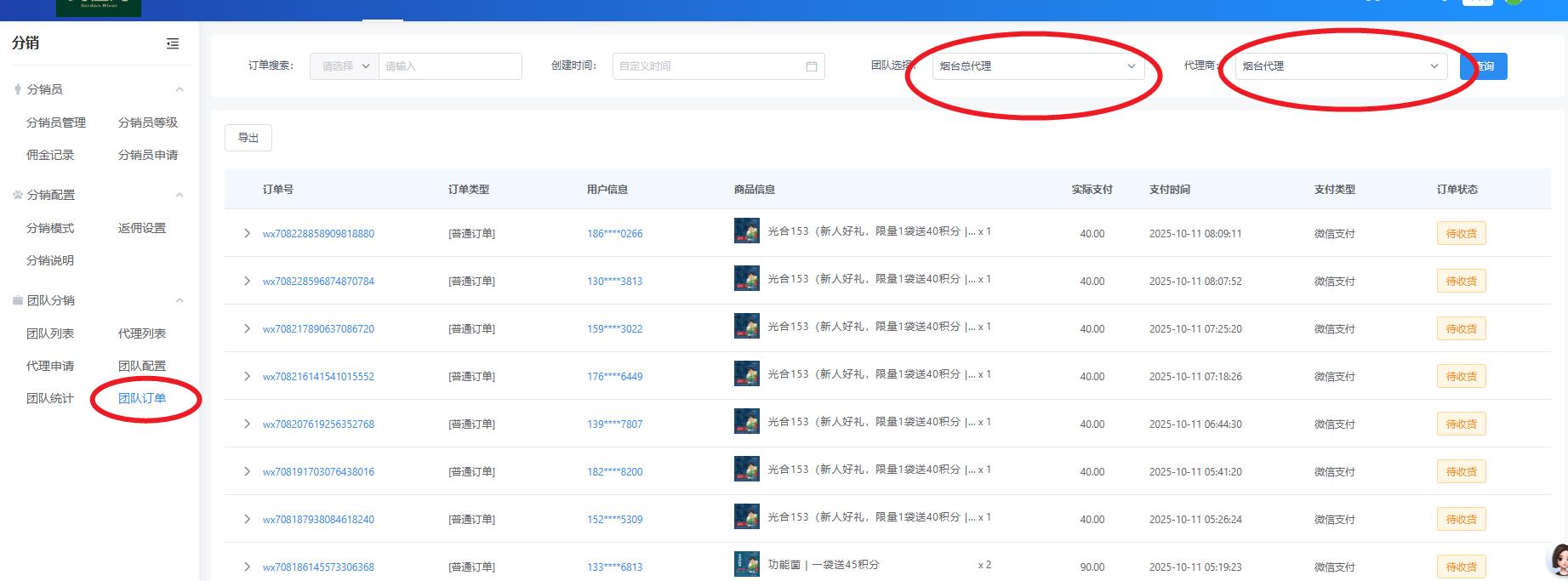The image size is (1568, 581).
Task: Click the 分销员 group icon in the sidebar
Action: 18,89
